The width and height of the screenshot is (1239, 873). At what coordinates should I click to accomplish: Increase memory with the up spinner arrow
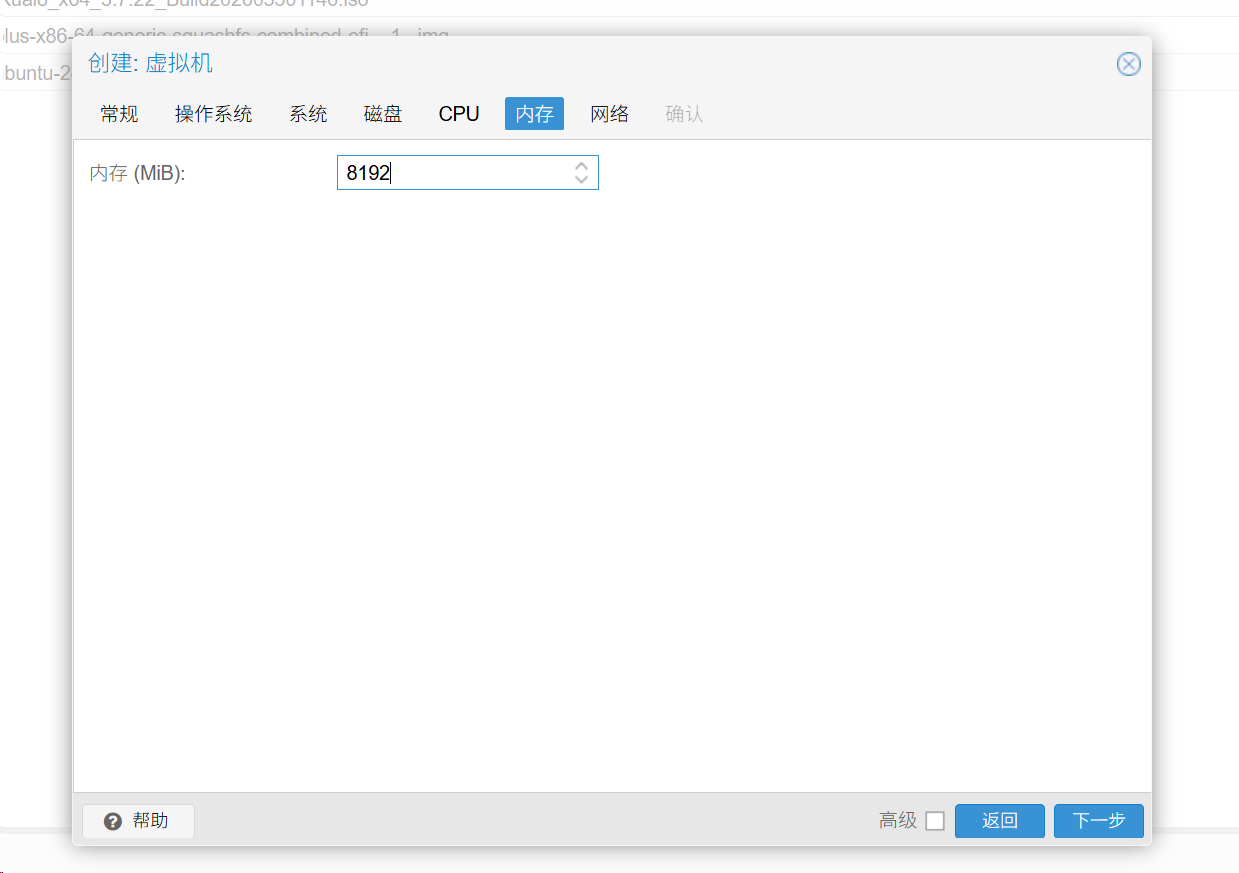pyautogui.click(x=581, y=166)
